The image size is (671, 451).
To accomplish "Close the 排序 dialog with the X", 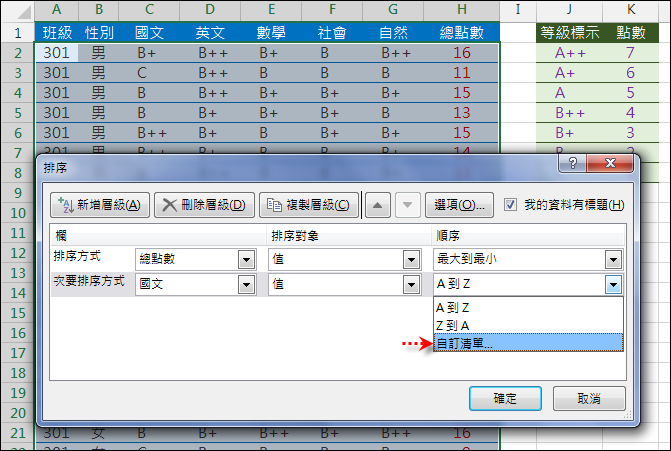I will tap(610, 163).
